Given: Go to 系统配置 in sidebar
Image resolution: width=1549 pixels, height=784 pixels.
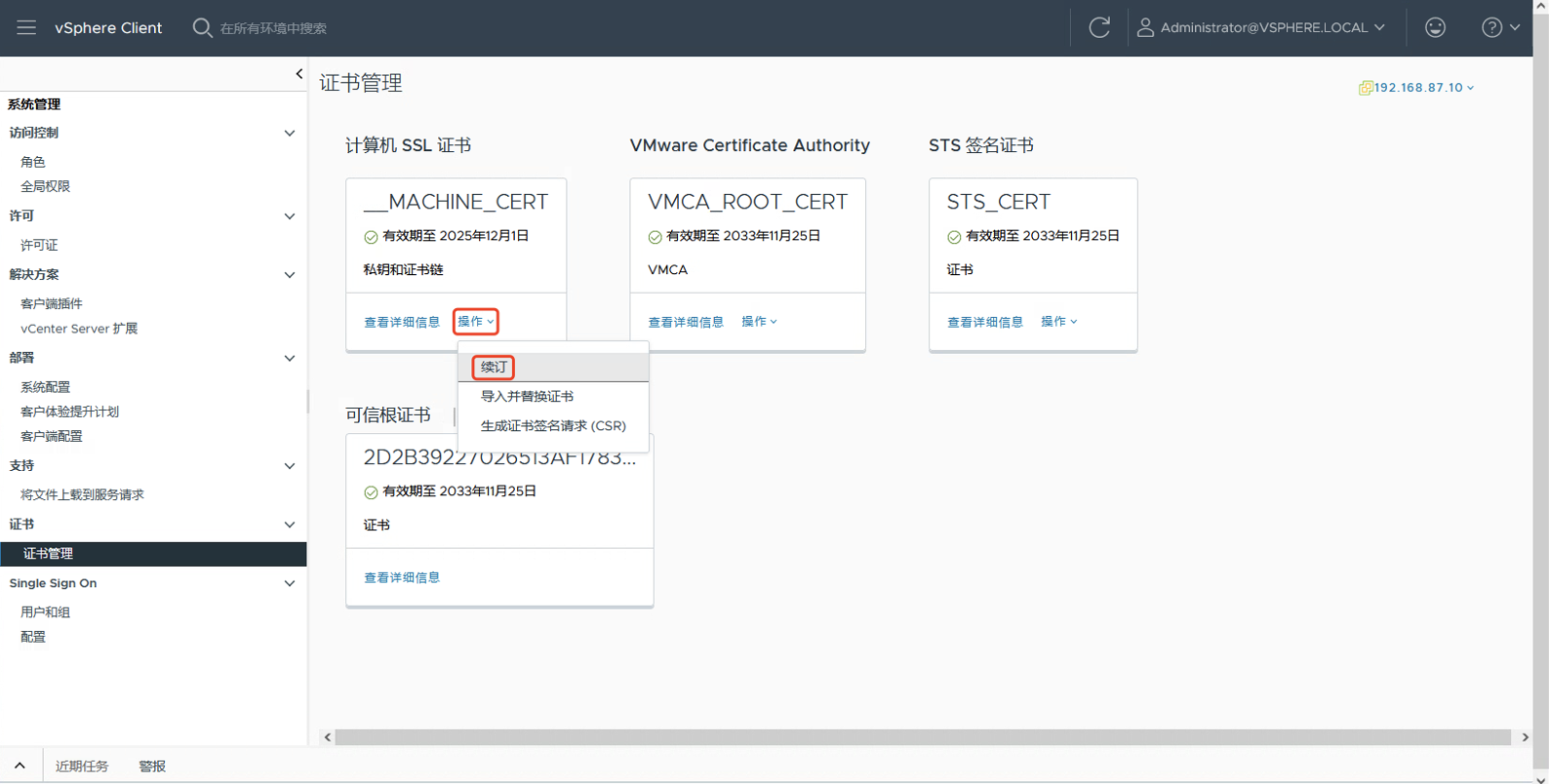Looking at the screenshot, I should point(46,387).
